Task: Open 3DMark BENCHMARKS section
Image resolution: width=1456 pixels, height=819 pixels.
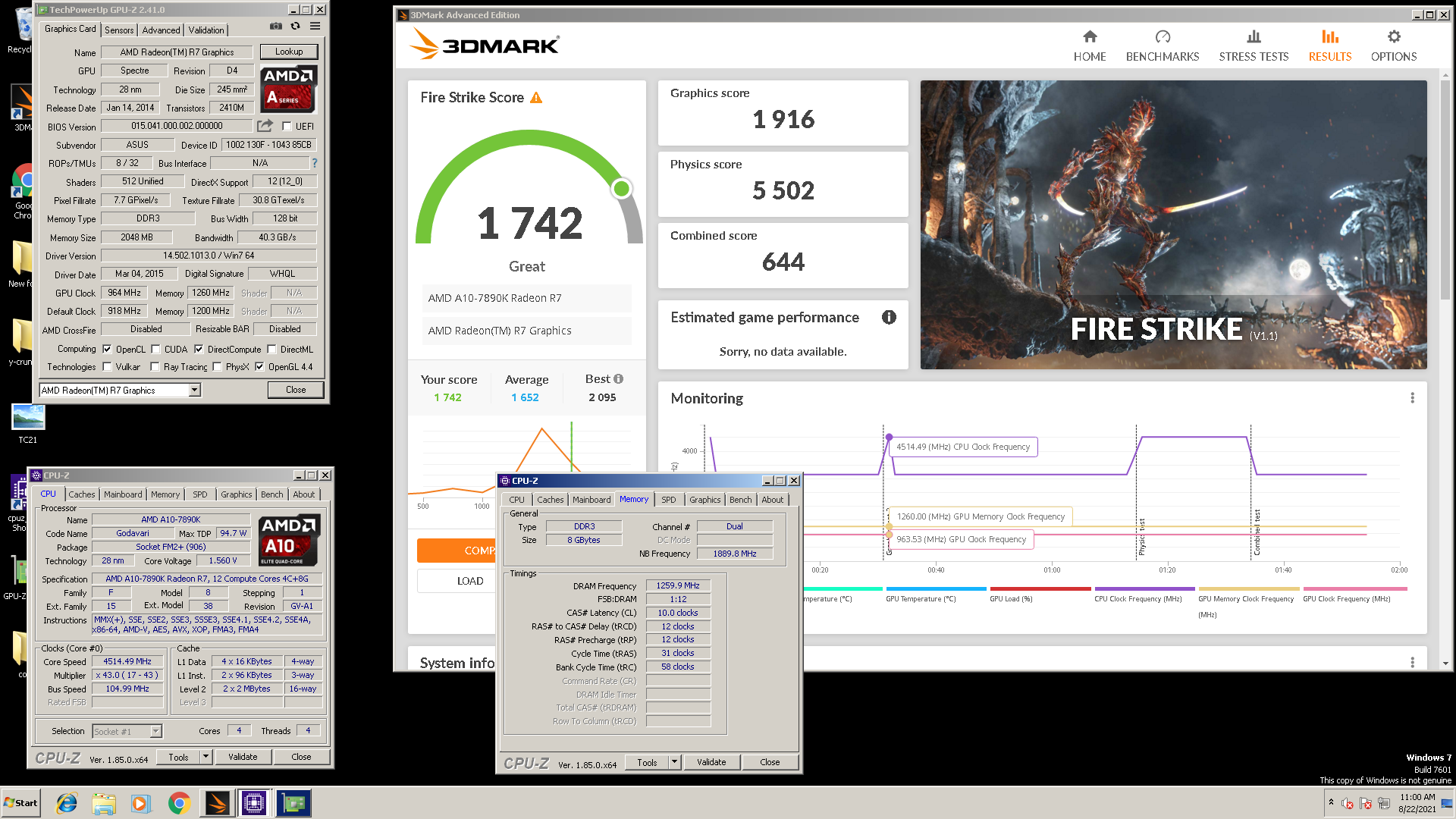Action: (x=1163, y=45)
